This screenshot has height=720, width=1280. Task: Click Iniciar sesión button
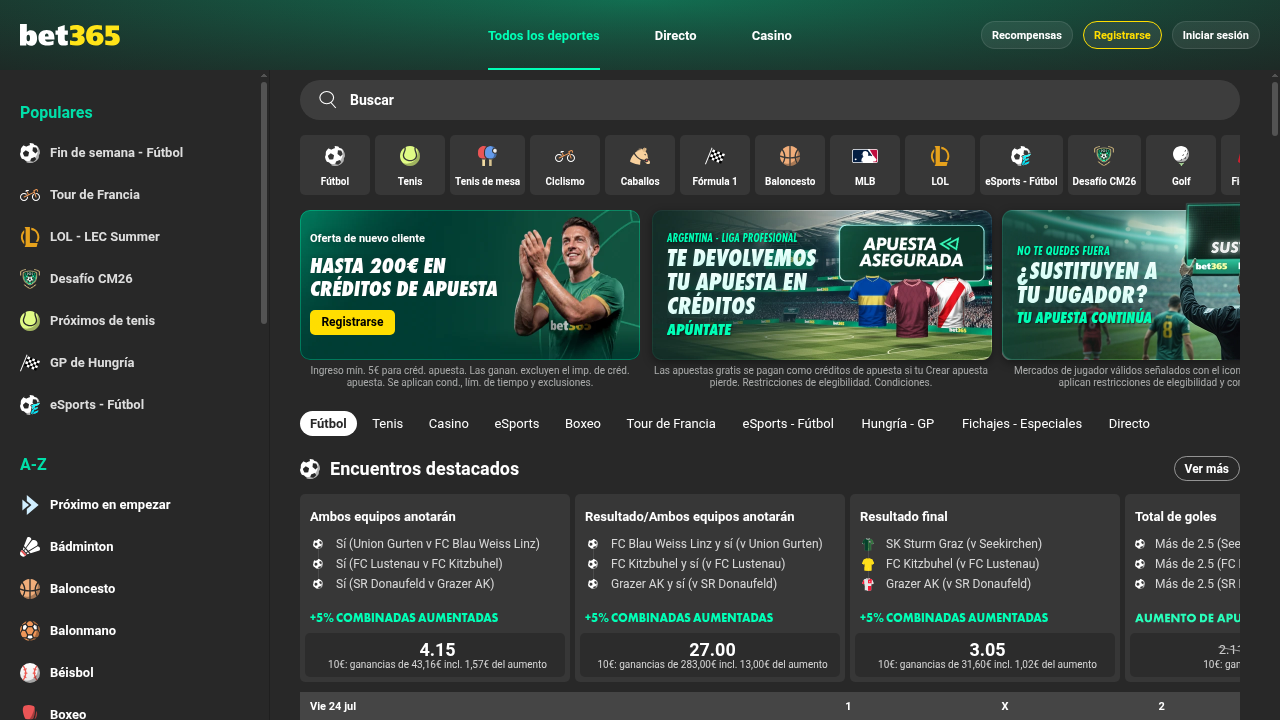pos(1216,35)
